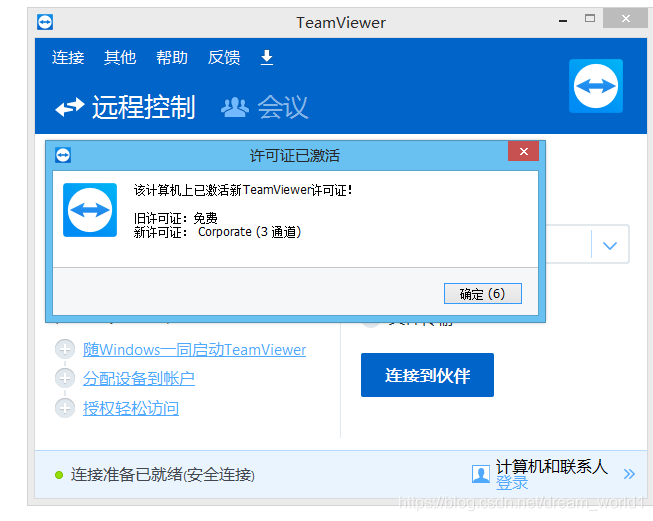653x521 pixels.
Task: Click the TeamViewer title bar icon
Action: 45,22
